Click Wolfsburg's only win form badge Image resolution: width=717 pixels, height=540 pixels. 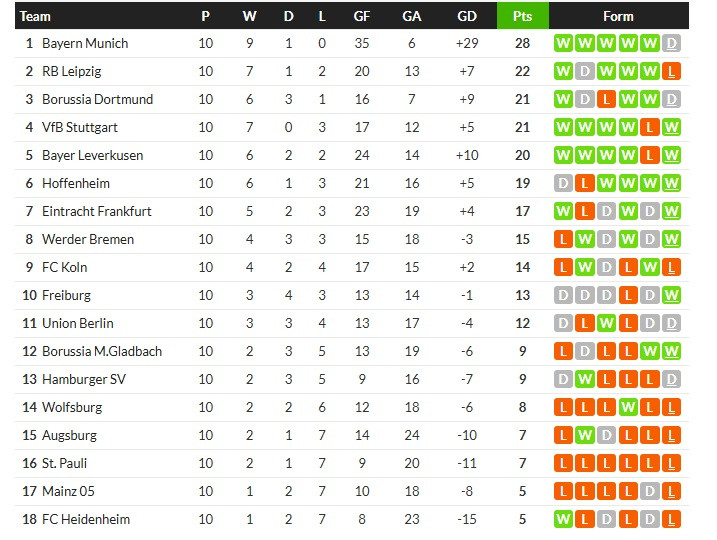tap(628, 407)
